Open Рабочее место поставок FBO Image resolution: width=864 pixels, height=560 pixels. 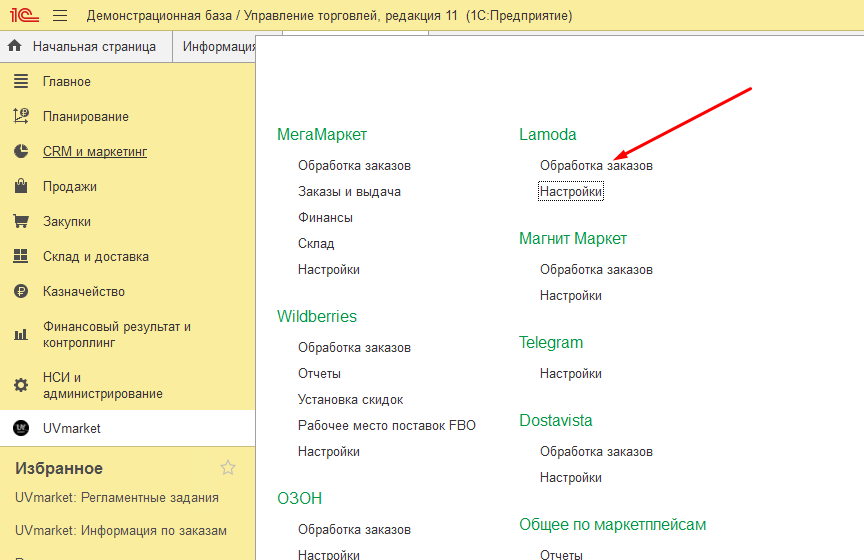pyautogui.click(x=386, y=425)
